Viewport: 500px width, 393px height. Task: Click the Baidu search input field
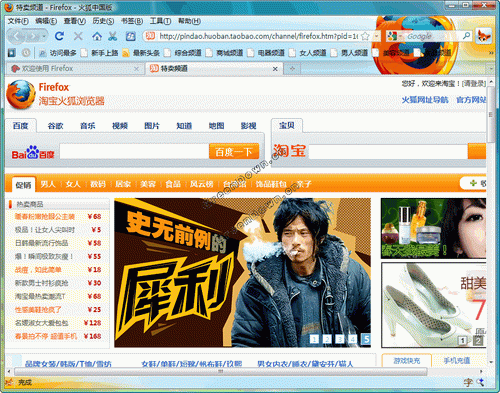[x=134, y=152]
